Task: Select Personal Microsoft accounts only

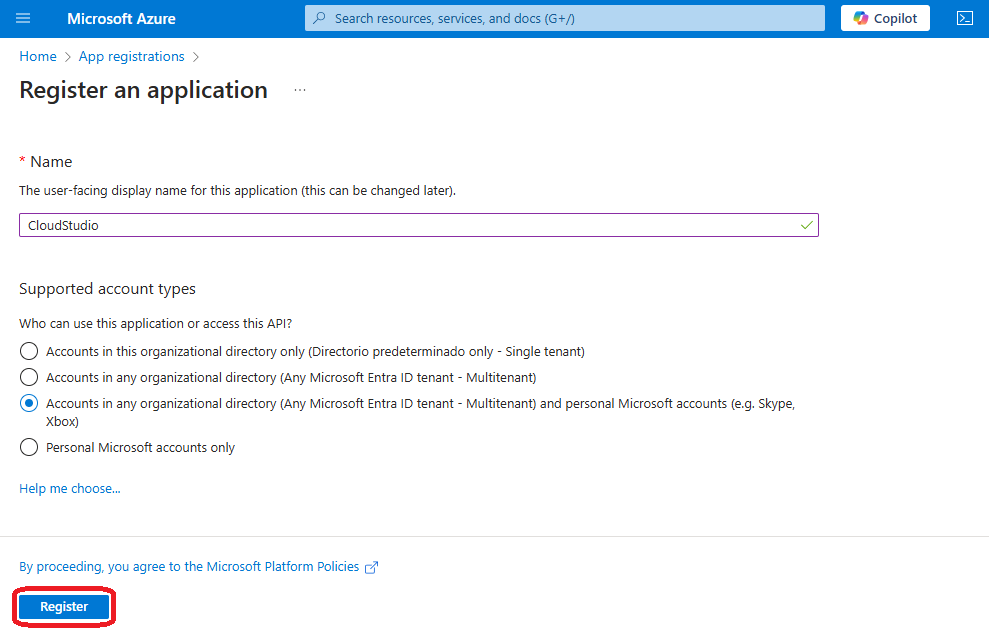Action: (x=29, y=447)
